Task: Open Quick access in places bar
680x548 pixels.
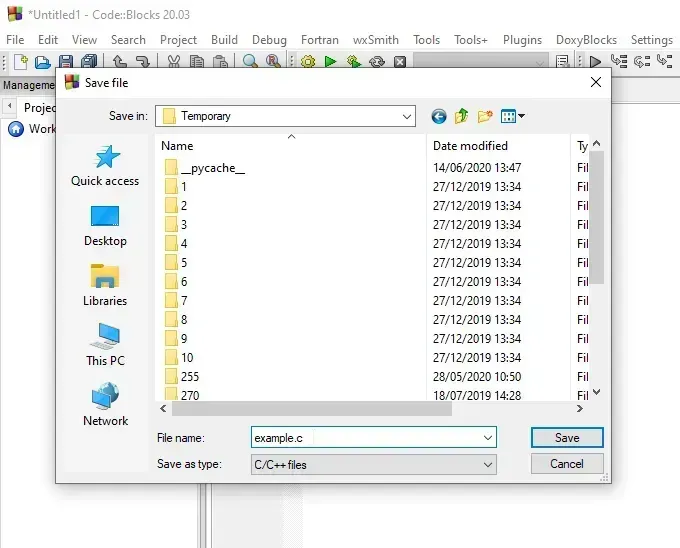Action: tap(105, 166)
